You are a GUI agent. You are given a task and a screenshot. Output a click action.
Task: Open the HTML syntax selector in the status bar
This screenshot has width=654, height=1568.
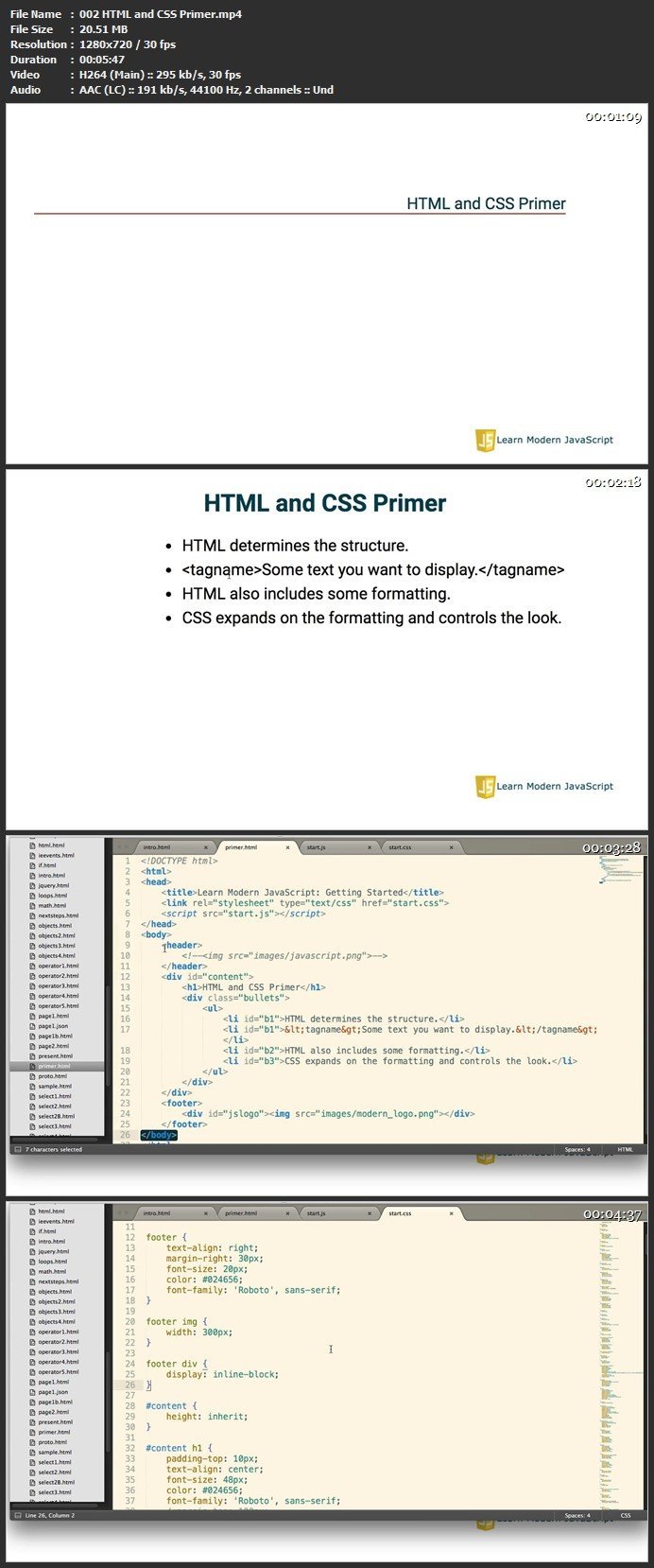tap(626, 1150)
